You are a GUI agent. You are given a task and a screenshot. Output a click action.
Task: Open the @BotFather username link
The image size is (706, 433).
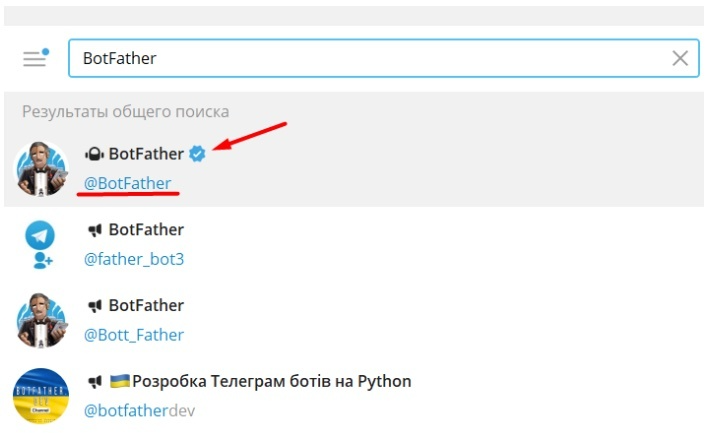click(x=128, y=183)
